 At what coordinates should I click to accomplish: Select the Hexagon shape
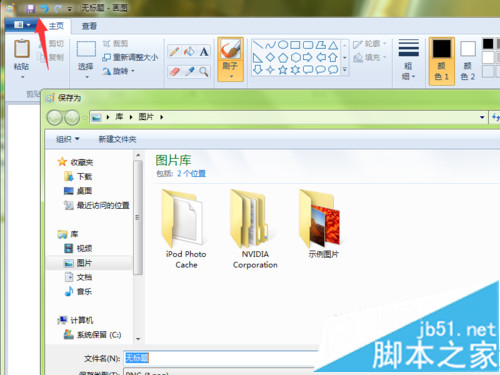[295, 58]
